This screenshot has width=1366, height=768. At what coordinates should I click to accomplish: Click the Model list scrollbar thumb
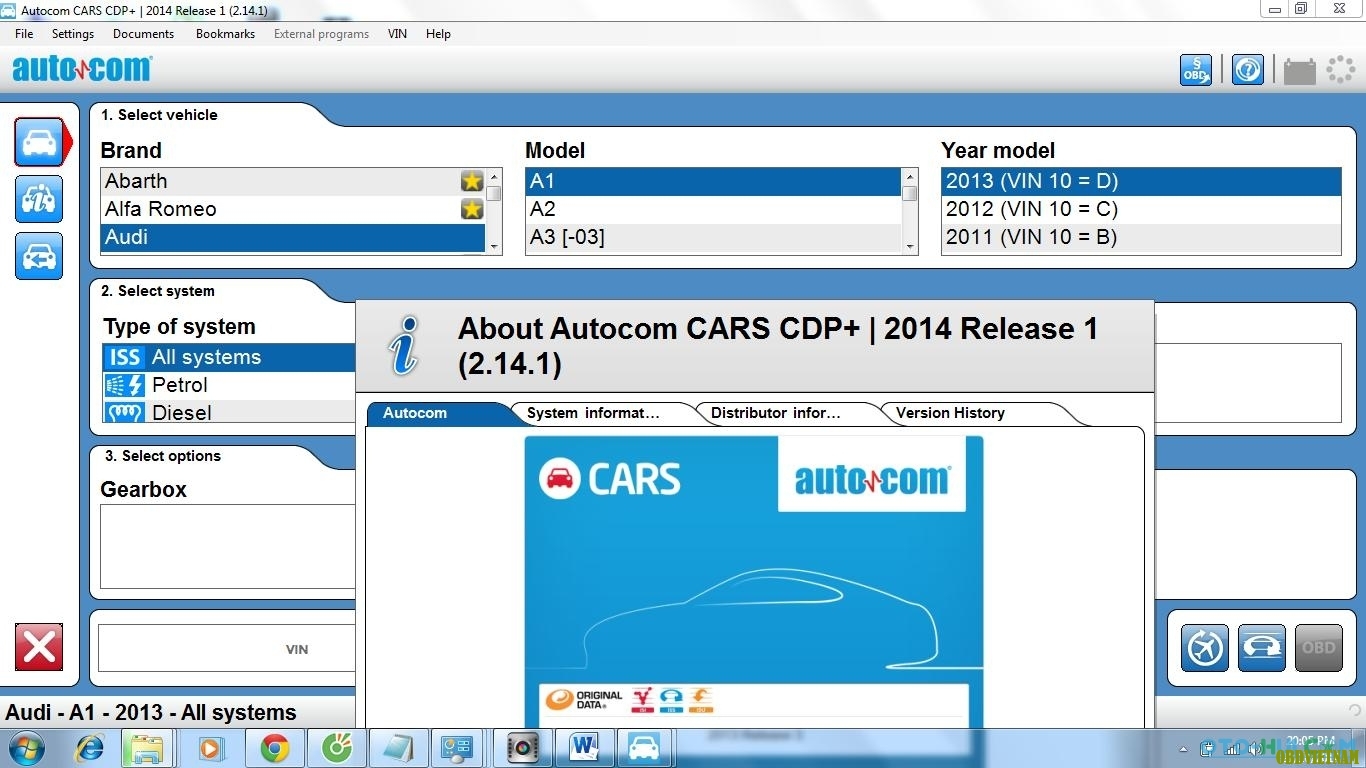[909, 193]
